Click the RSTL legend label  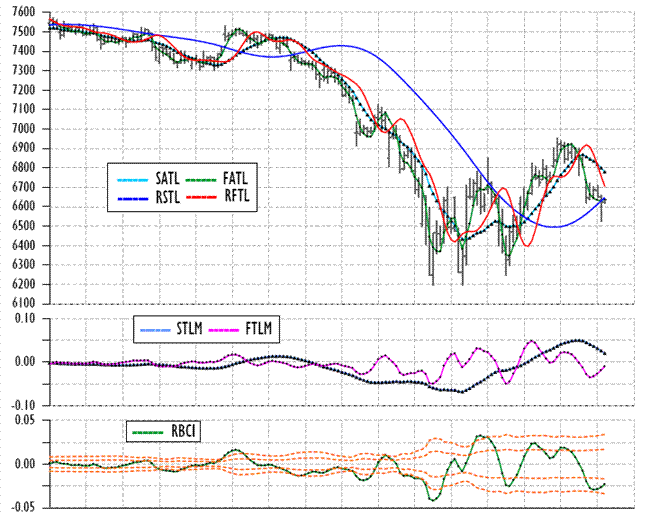point(168,197)
